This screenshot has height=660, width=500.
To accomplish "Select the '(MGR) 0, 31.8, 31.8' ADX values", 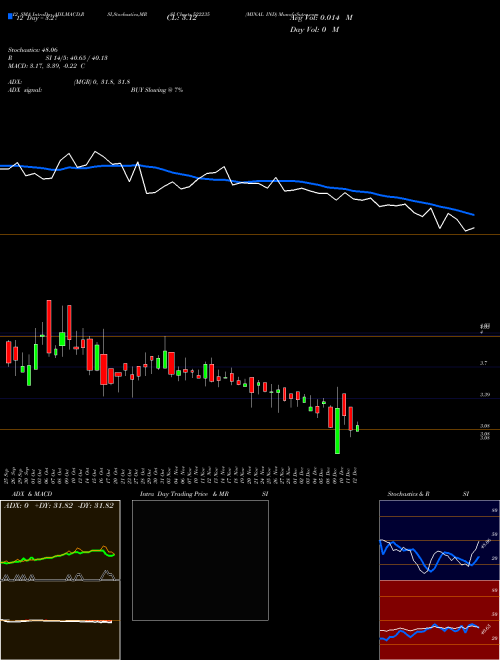I will click(x=101, y=82).
